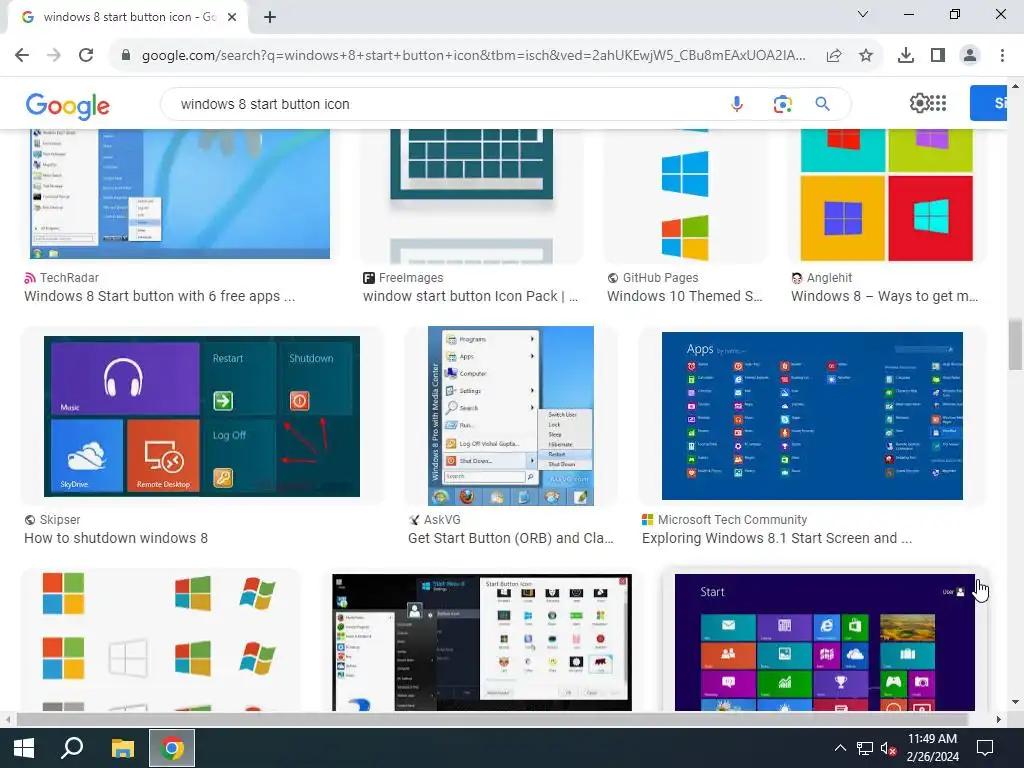
Task: Open TechRadar Windows 8 Start button result
Action: [x=159, y=296]
